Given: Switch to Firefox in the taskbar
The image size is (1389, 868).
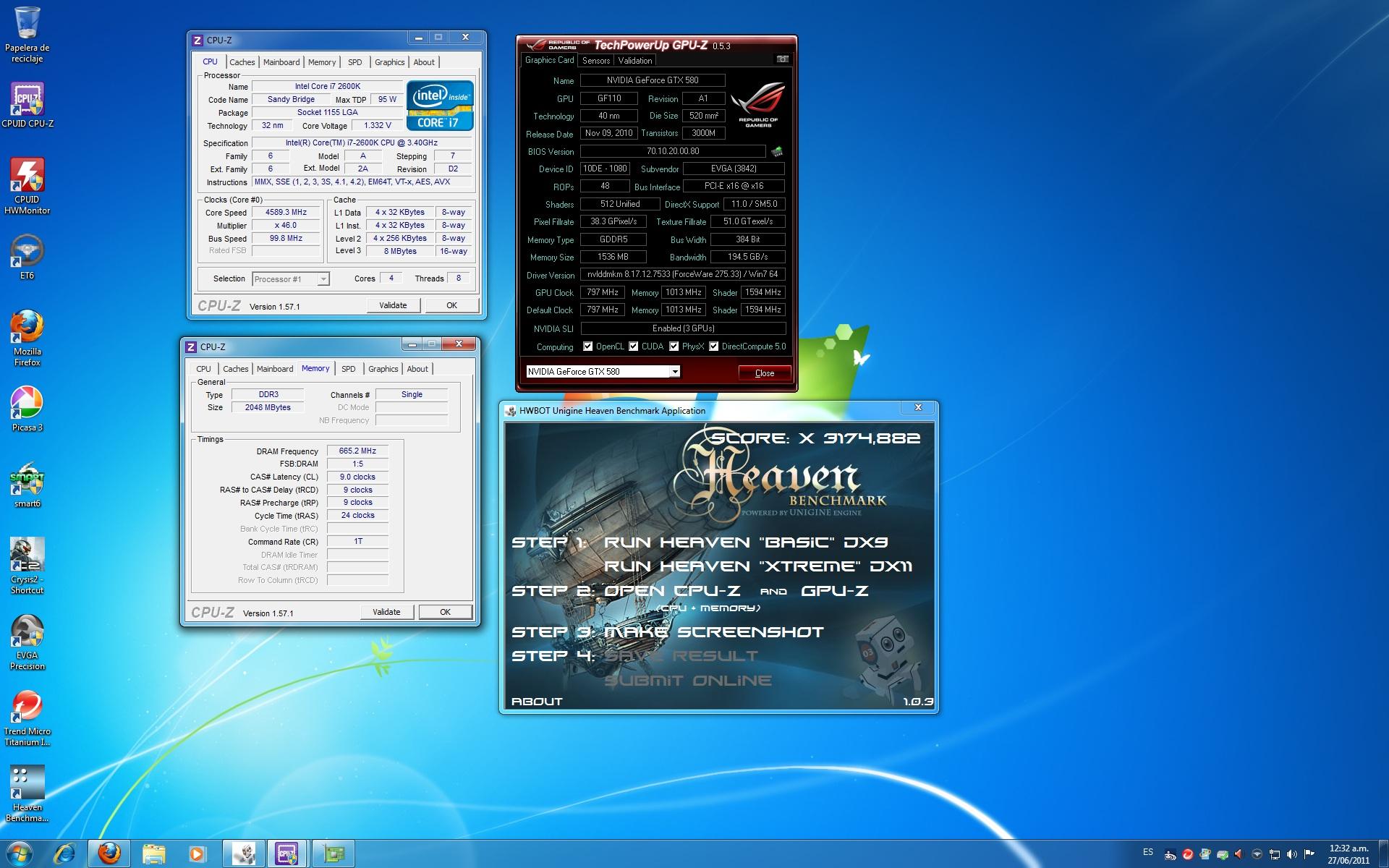Looking at the screenshot, I should point(109,854).
